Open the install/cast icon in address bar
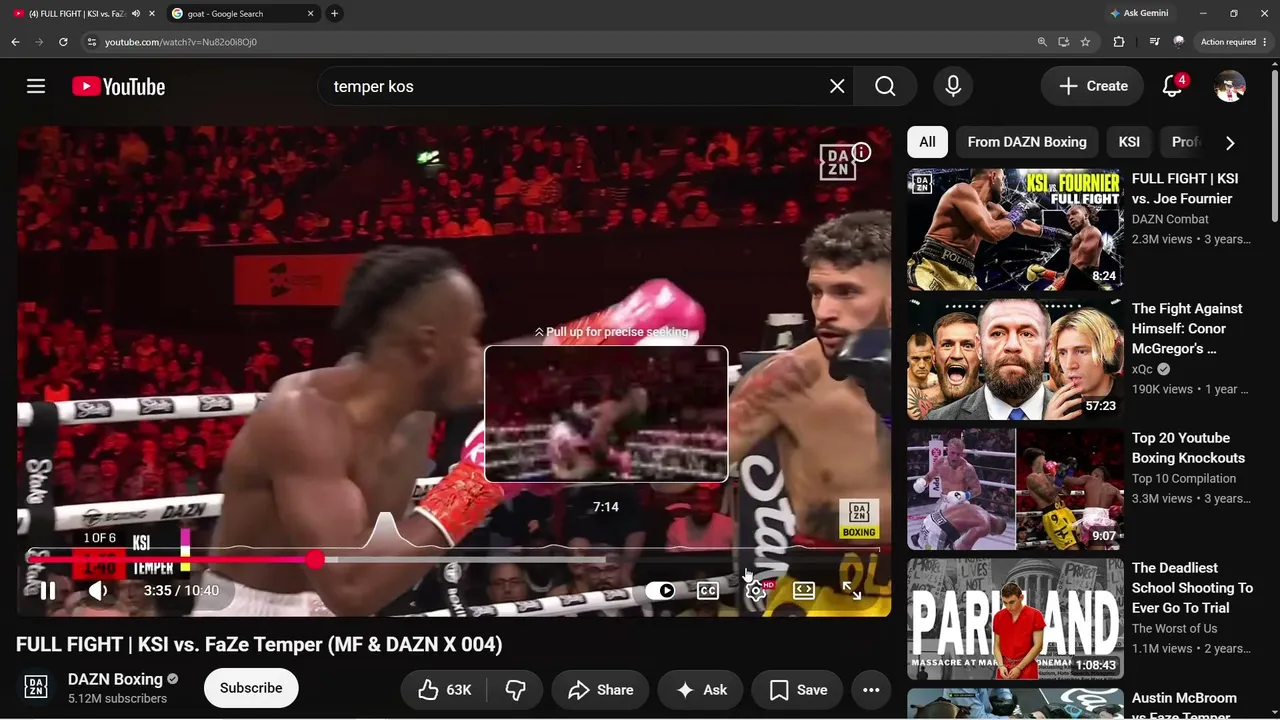Image resolution: width=1280 pixels, height=720 pixels. point(1064,42)
